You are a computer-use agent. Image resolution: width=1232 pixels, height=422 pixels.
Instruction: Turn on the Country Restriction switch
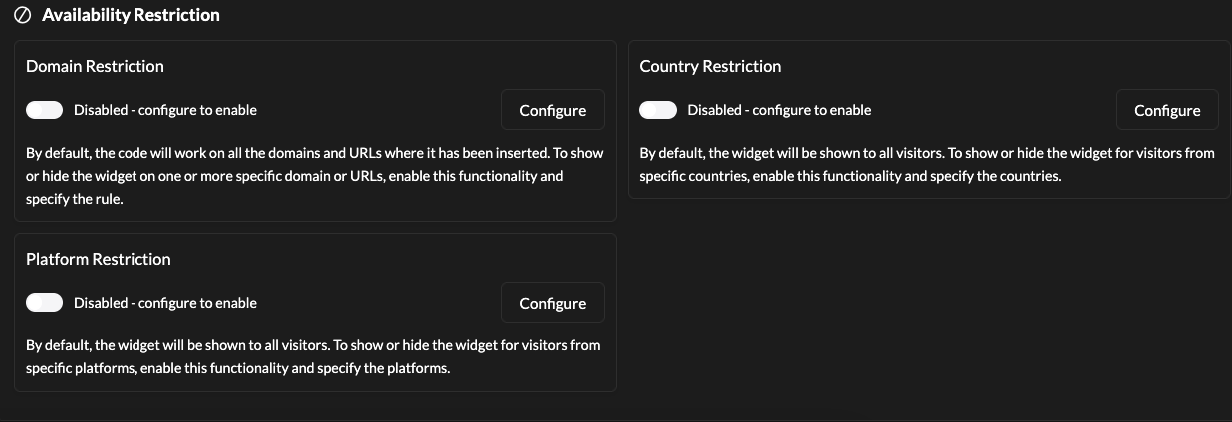pyautogui.click(x=658, y=110)
